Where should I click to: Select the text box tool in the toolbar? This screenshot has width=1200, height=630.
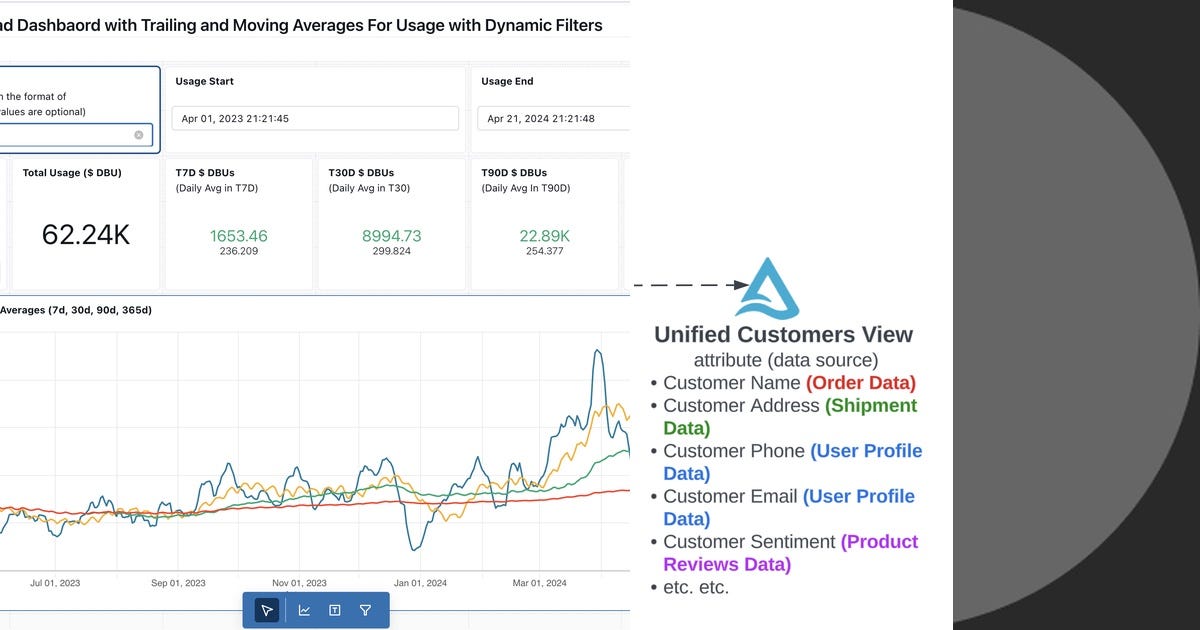334,610
